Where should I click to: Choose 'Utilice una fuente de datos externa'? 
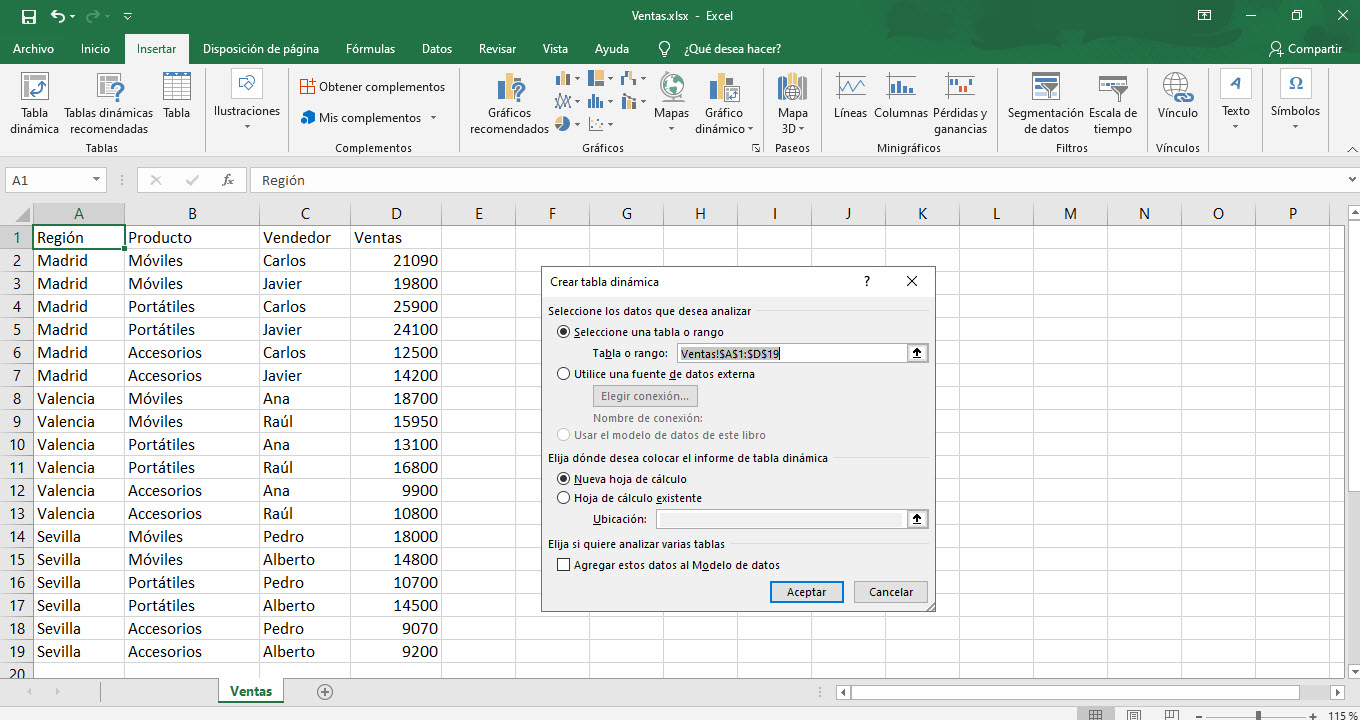564,374
